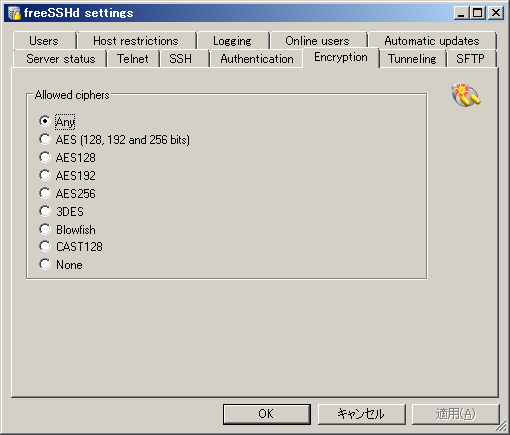Click the Encryption tab
This screenshot has width=510, height=435.
[x=341, y=57]
